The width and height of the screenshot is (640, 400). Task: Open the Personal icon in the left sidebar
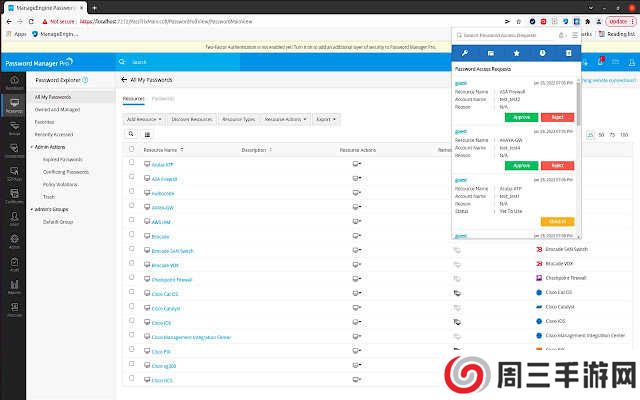click(14, 309)
